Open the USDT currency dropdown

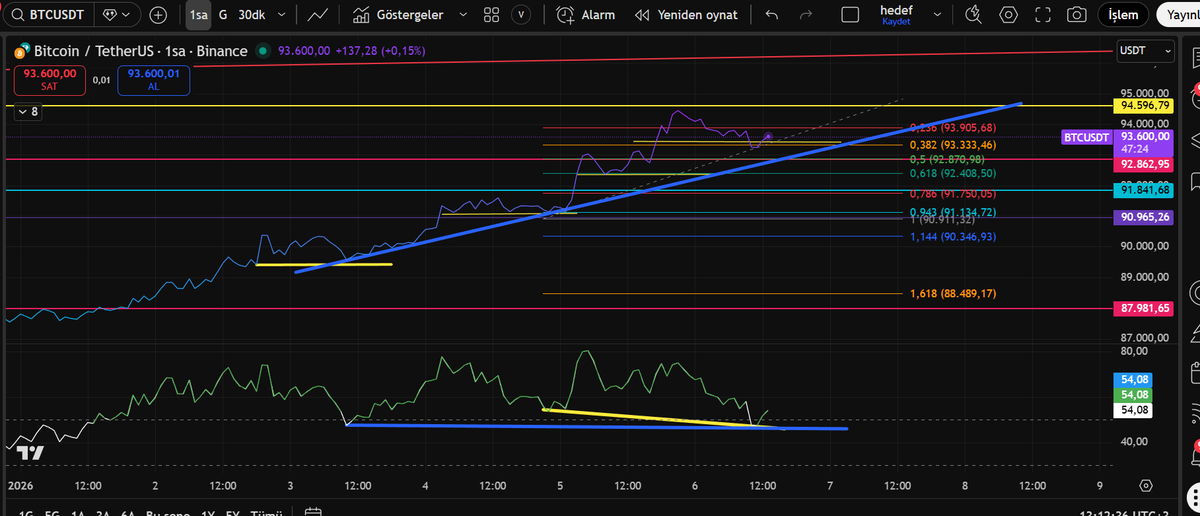[x=1146, y=50]
